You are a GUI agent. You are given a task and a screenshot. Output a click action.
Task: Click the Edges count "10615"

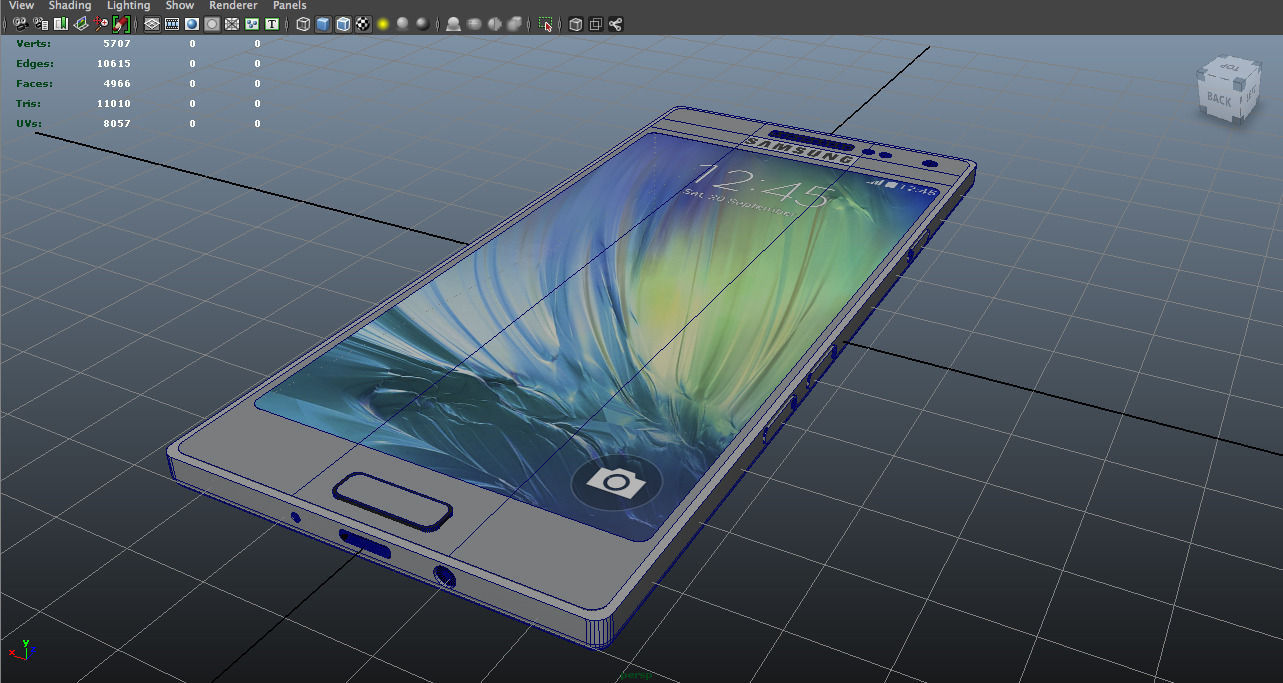114,64
